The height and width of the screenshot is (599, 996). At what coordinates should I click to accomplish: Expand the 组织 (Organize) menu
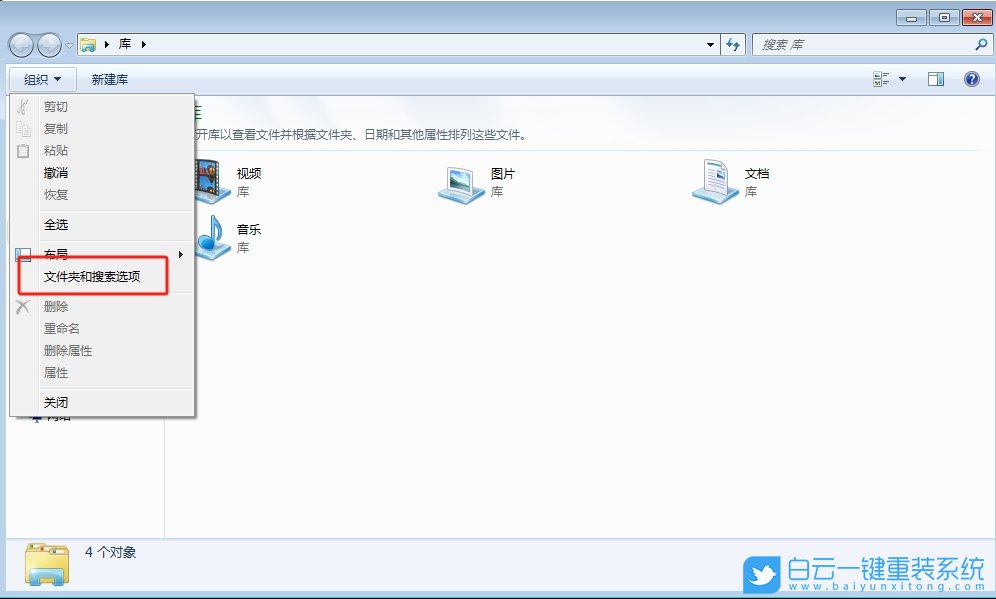pos(40,79)
